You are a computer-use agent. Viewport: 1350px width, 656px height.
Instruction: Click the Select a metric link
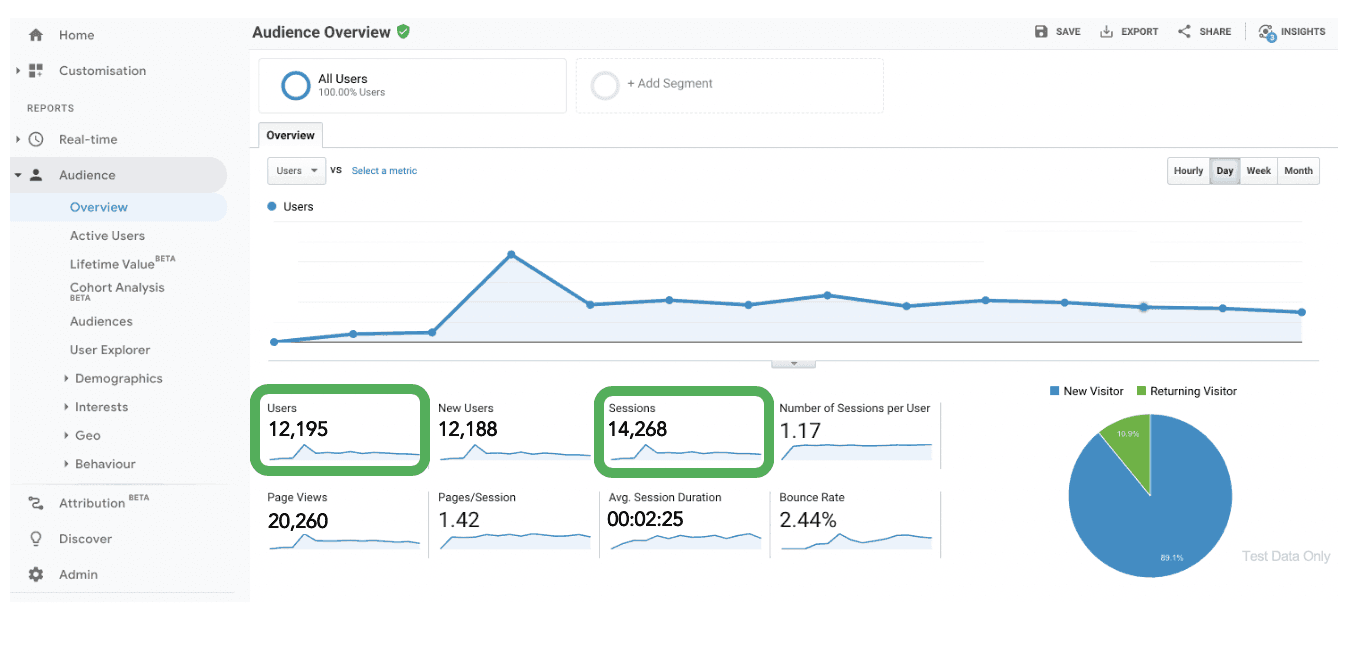(x=384, y=170)
